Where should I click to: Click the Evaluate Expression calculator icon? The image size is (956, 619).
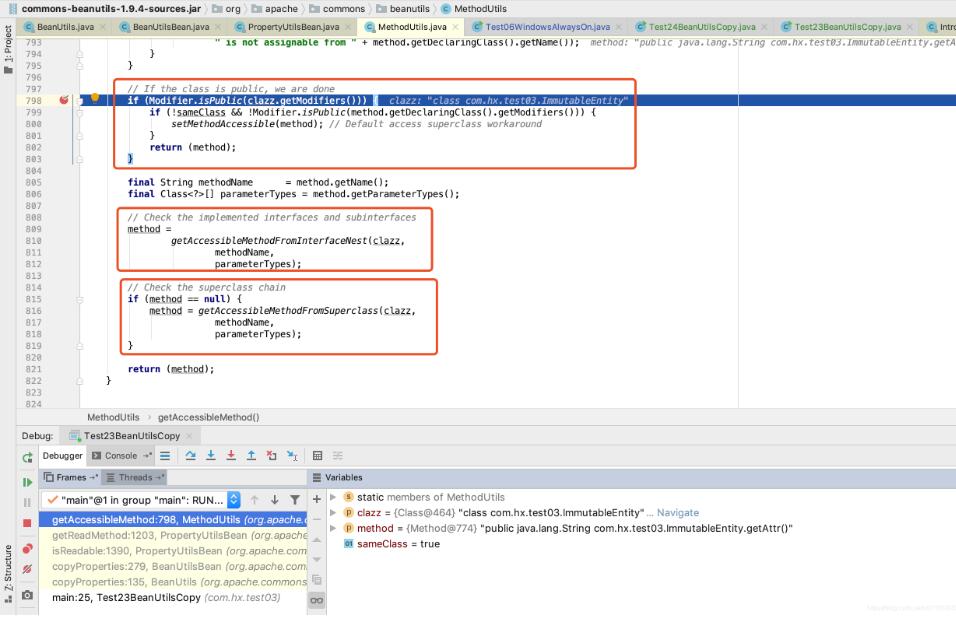point(318,457)
